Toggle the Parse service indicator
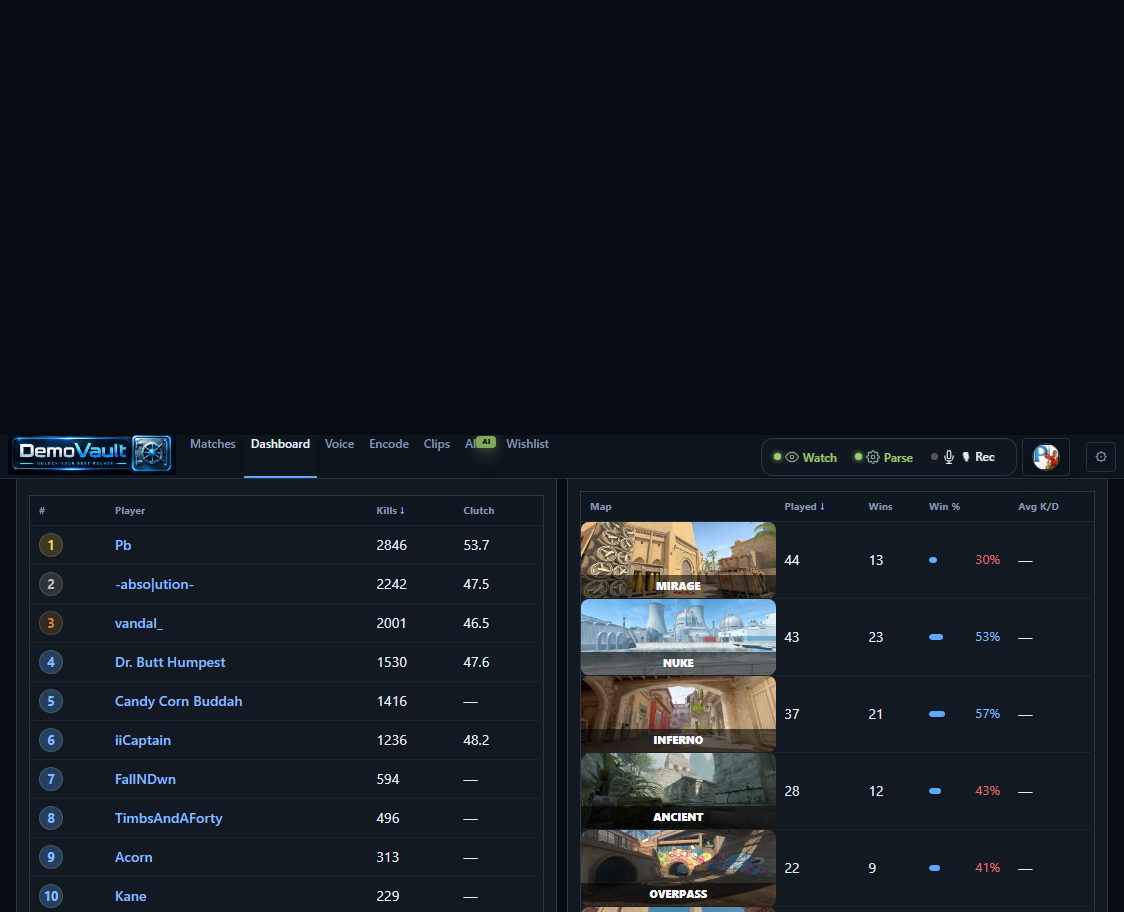The width and height of the screenshot is (1124, 912). (883, 457)
